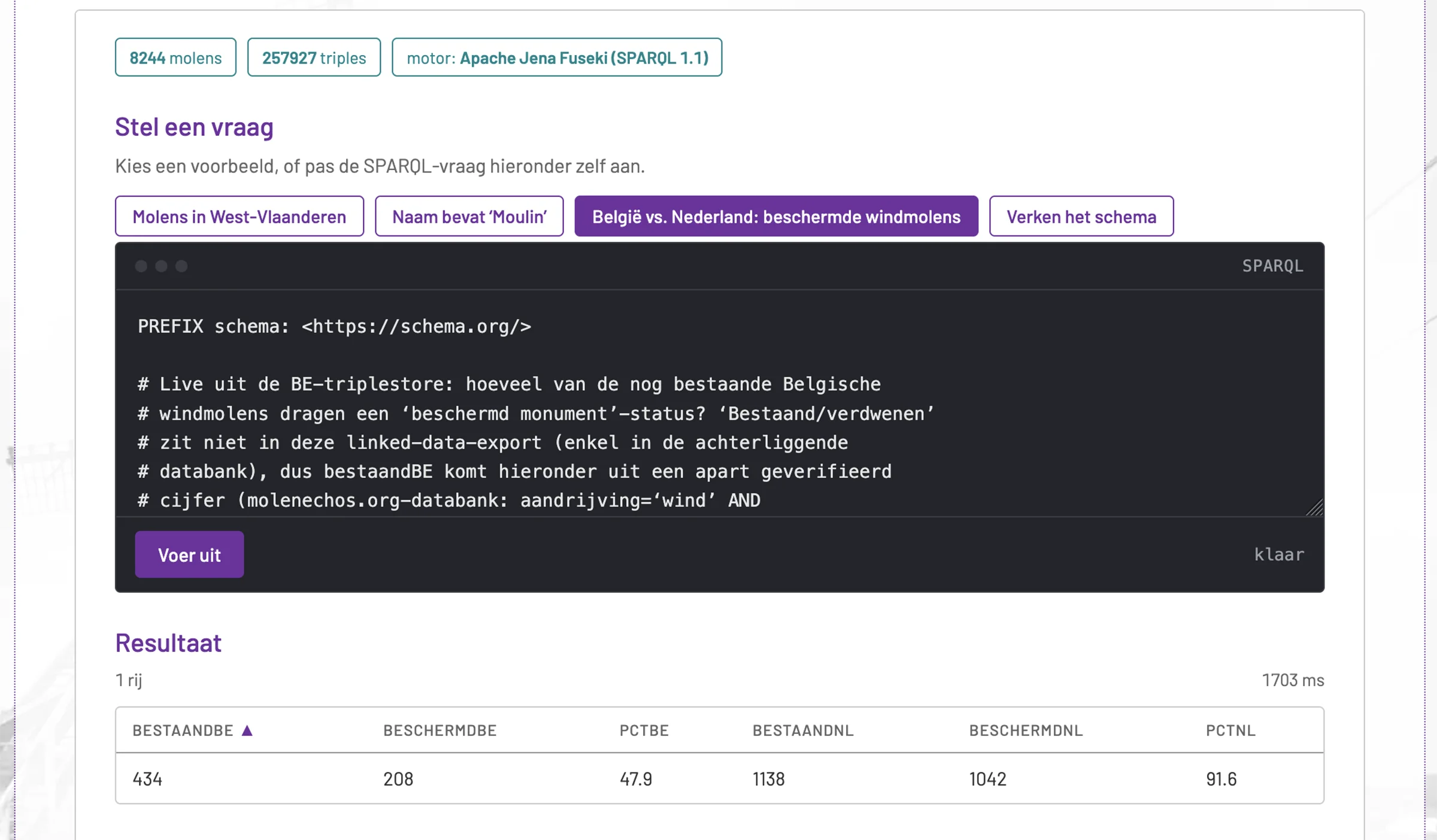Click the '1 rij' row count
1437x840 pixels.
[x=129, y=680]
